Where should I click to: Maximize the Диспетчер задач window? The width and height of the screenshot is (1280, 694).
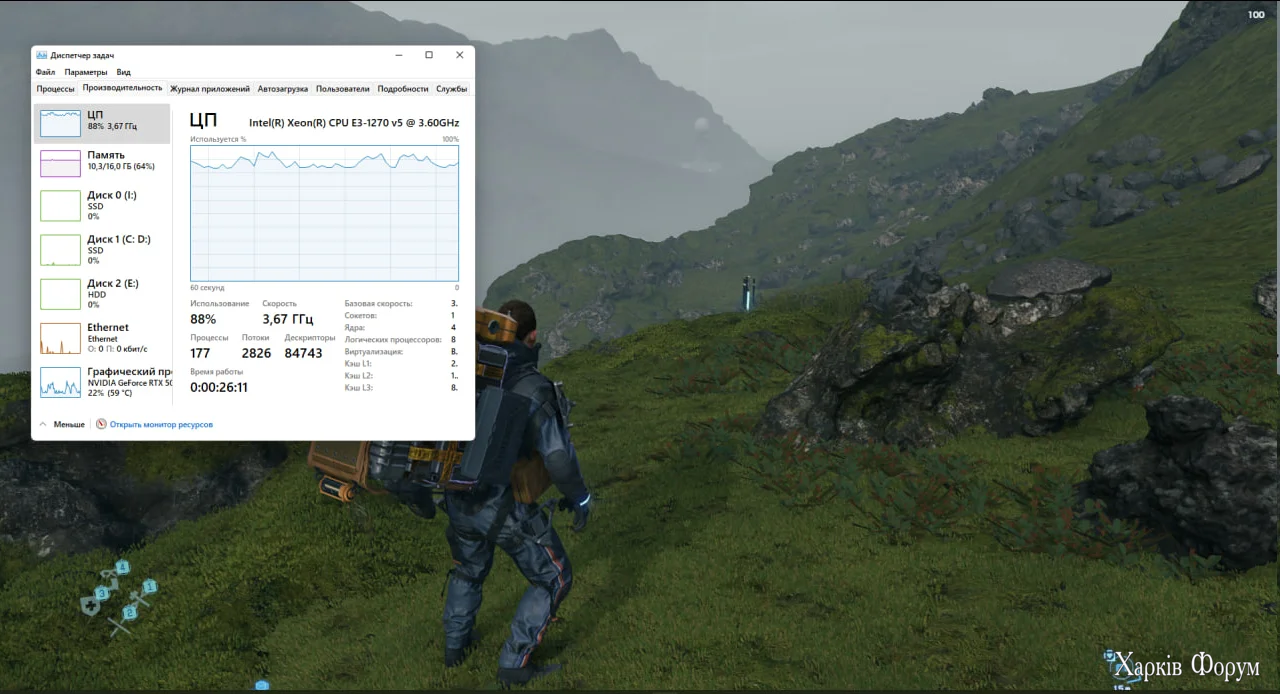click(429, 55)
